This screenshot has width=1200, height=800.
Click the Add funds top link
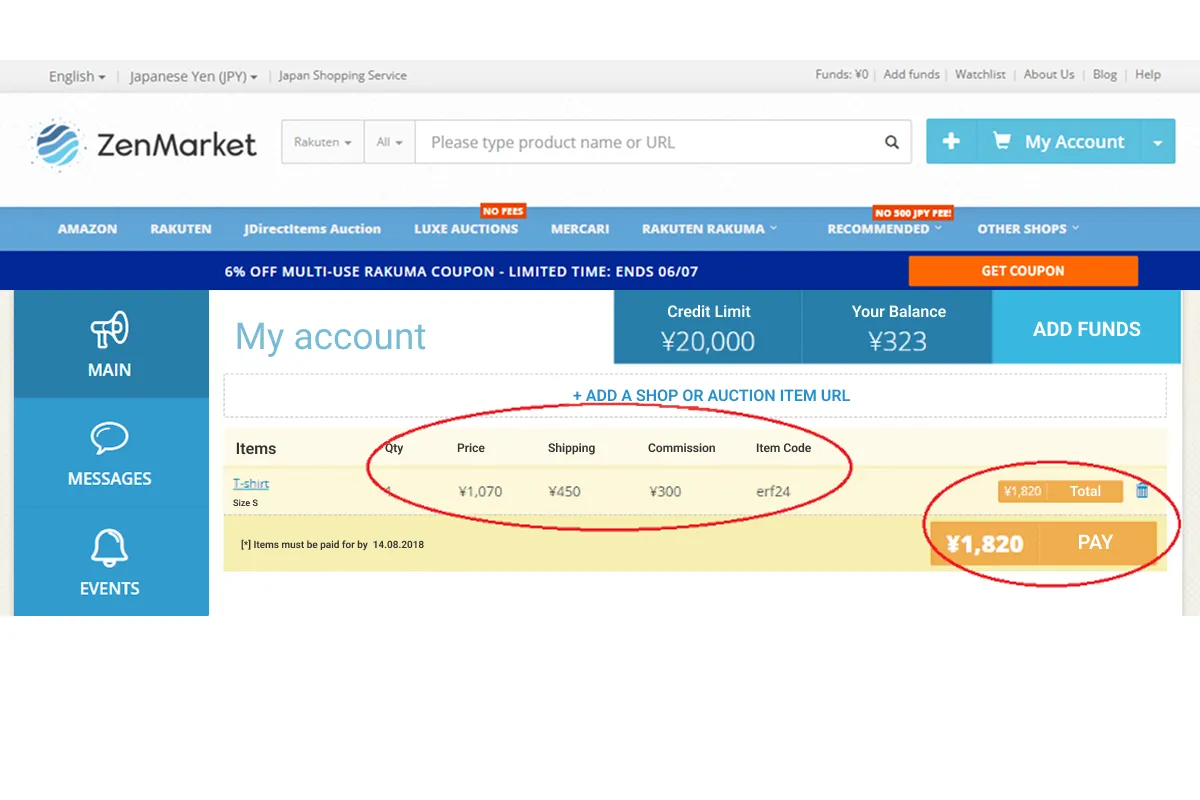click(x=912, y=74)
